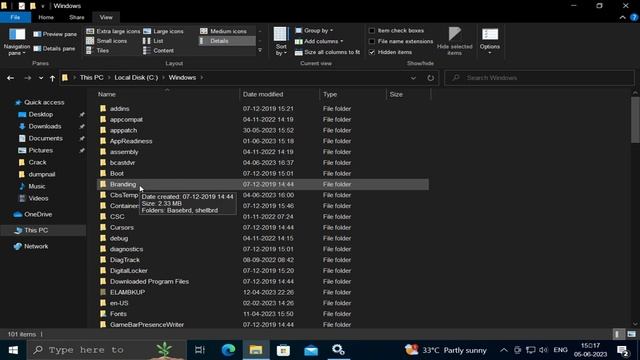640x360 pixels.
Task: Open recent locations dropdown arrow
Action: (41, 78)
